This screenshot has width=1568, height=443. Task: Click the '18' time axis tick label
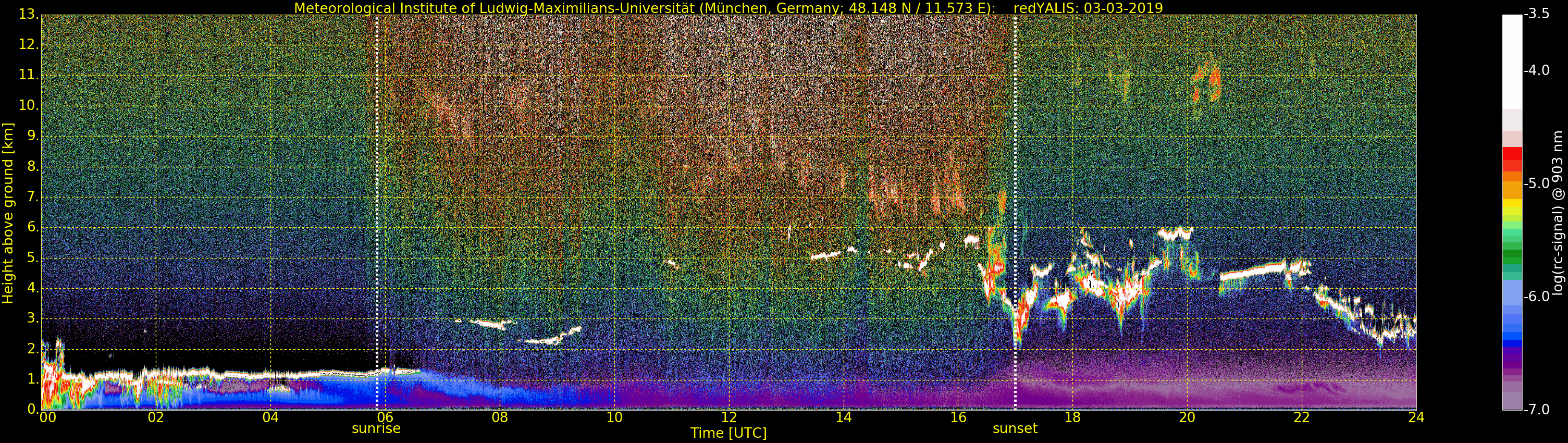pyautogui.click(x=1072, y=417)
